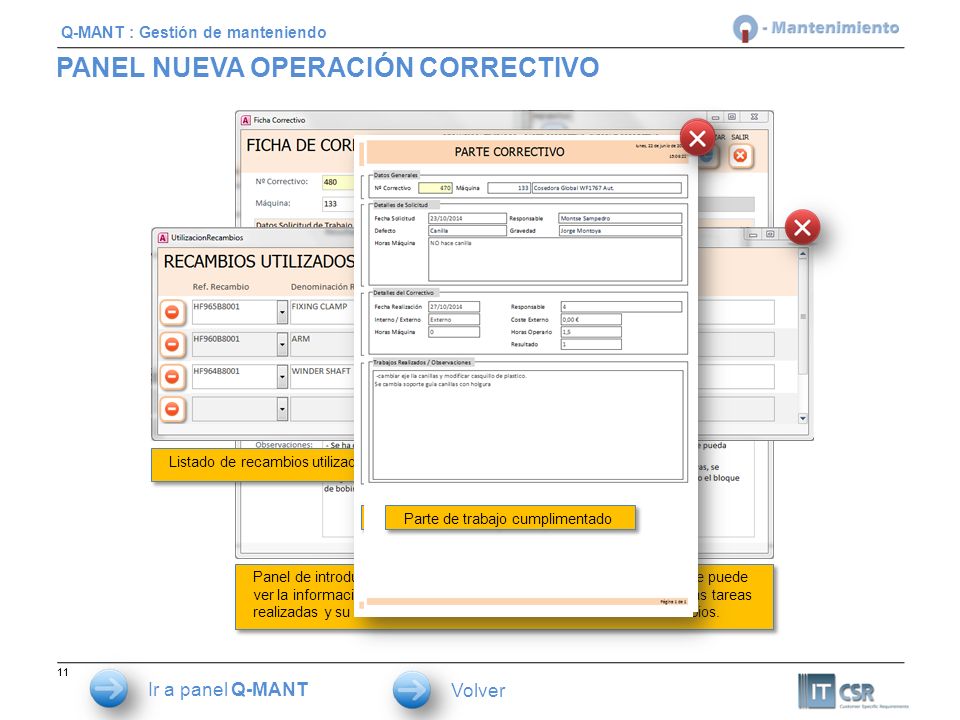Remove the HF964B8001 spare part row
Image resolution: width=960 pixels, height=720 pixels.
click(x=172, y=377)
